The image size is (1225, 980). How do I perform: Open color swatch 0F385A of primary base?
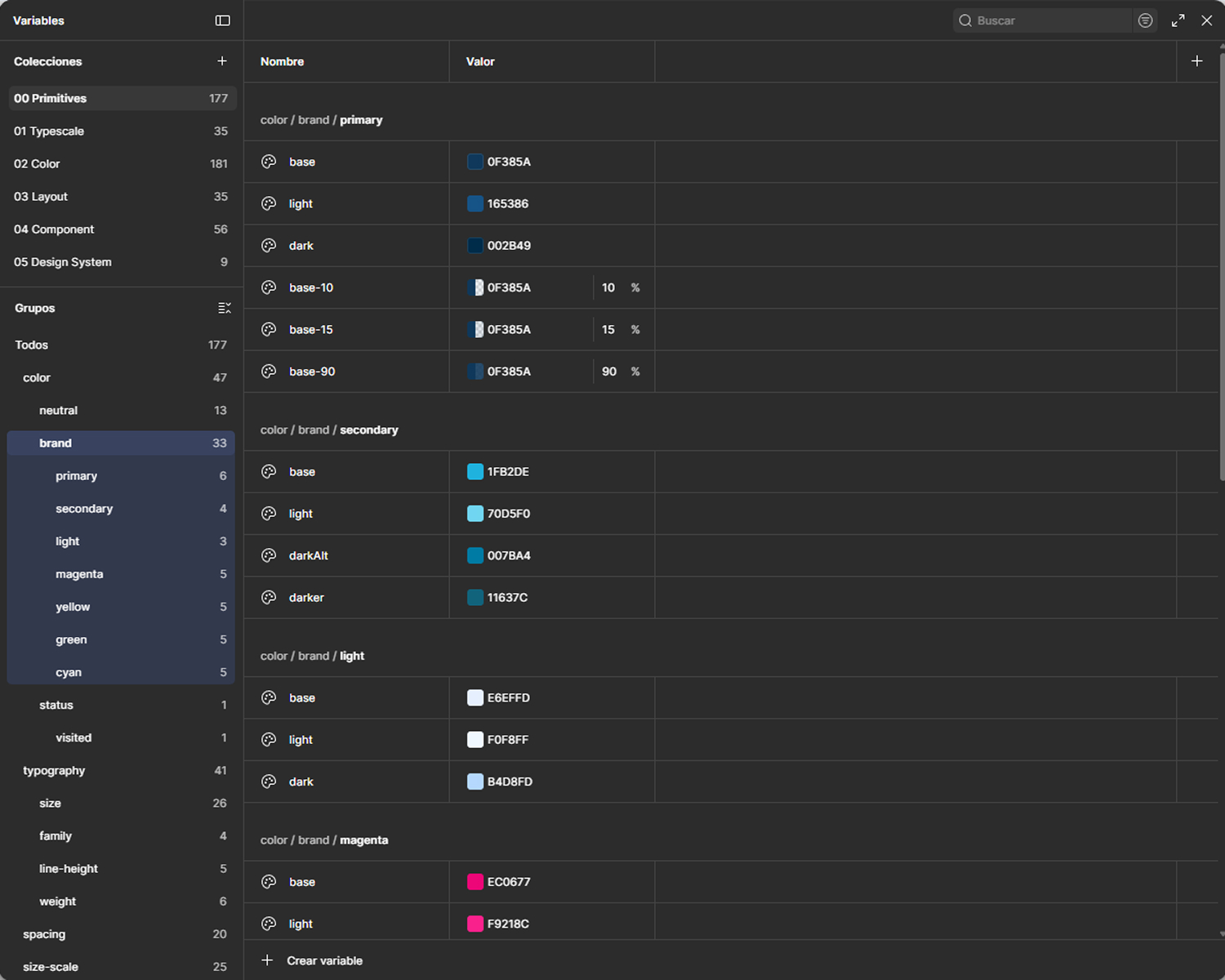click(x=475, y=162)
